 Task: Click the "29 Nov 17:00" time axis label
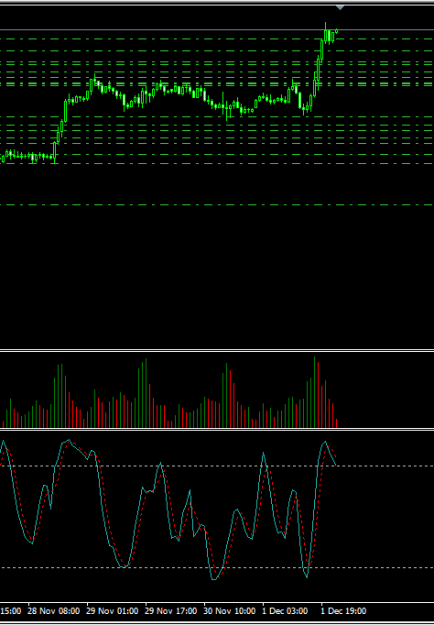tap(171, 611)
